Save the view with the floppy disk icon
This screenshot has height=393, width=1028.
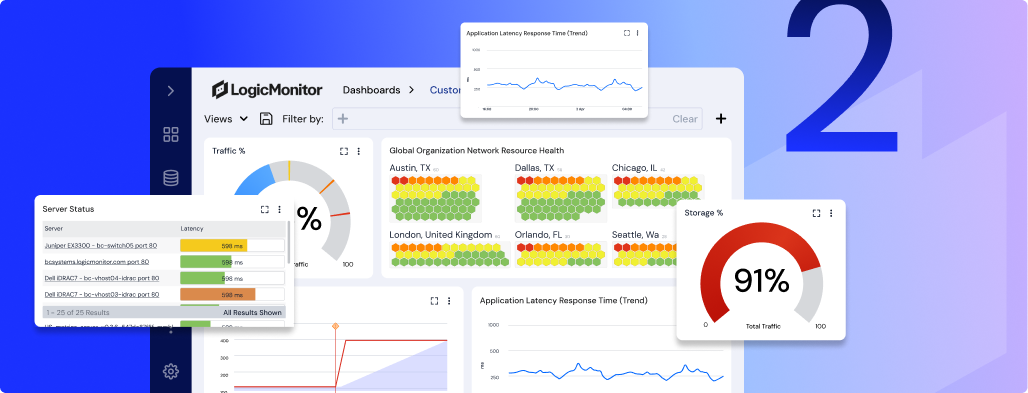pyautogui.click(x=266, y=119)
